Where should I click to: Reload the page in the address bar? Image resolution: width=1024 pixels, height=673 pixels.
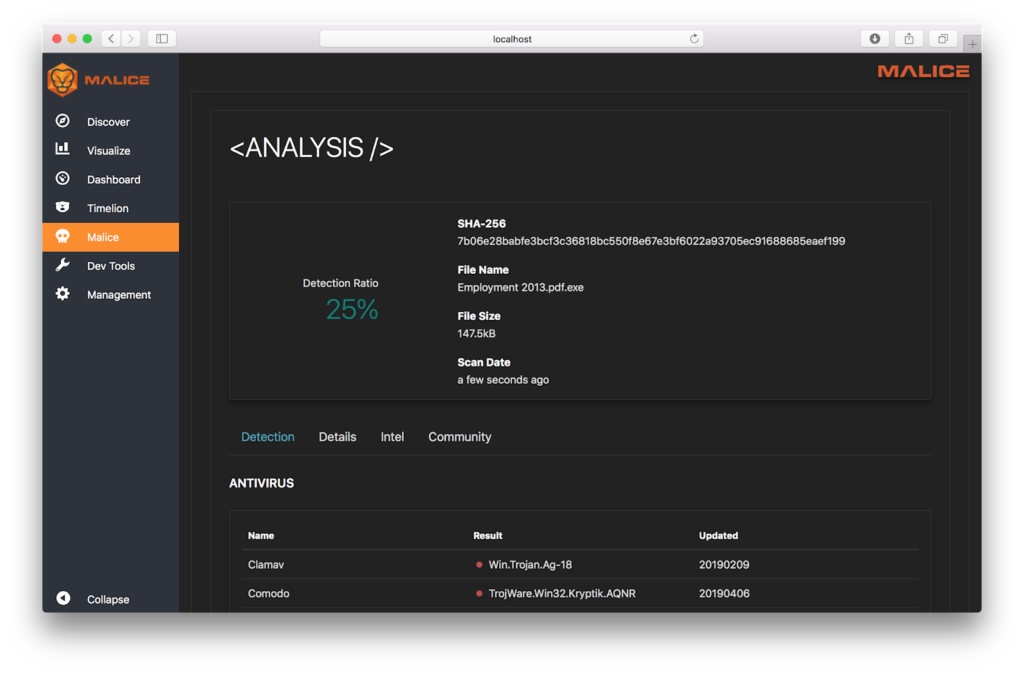point(694,39)
